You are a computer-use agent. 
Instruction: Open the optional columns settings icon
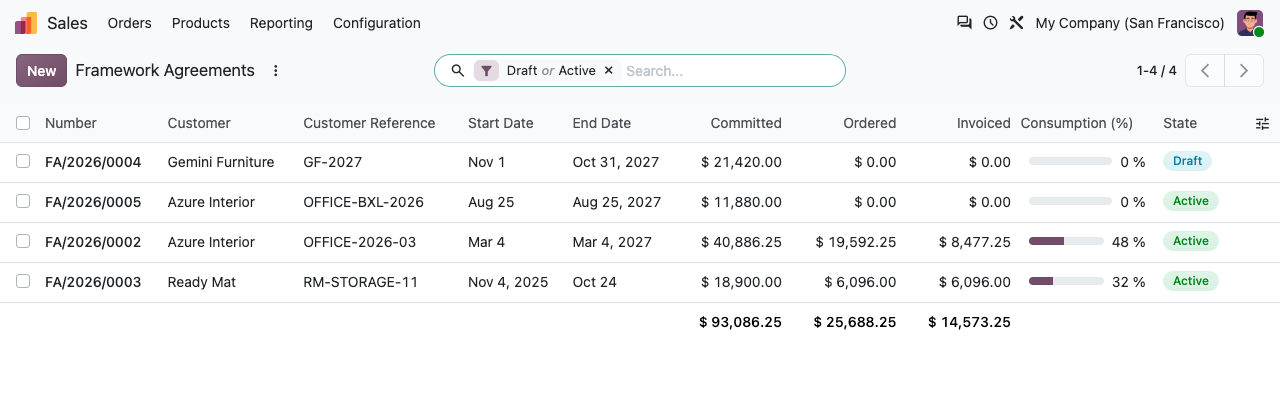pos(1262,123)
